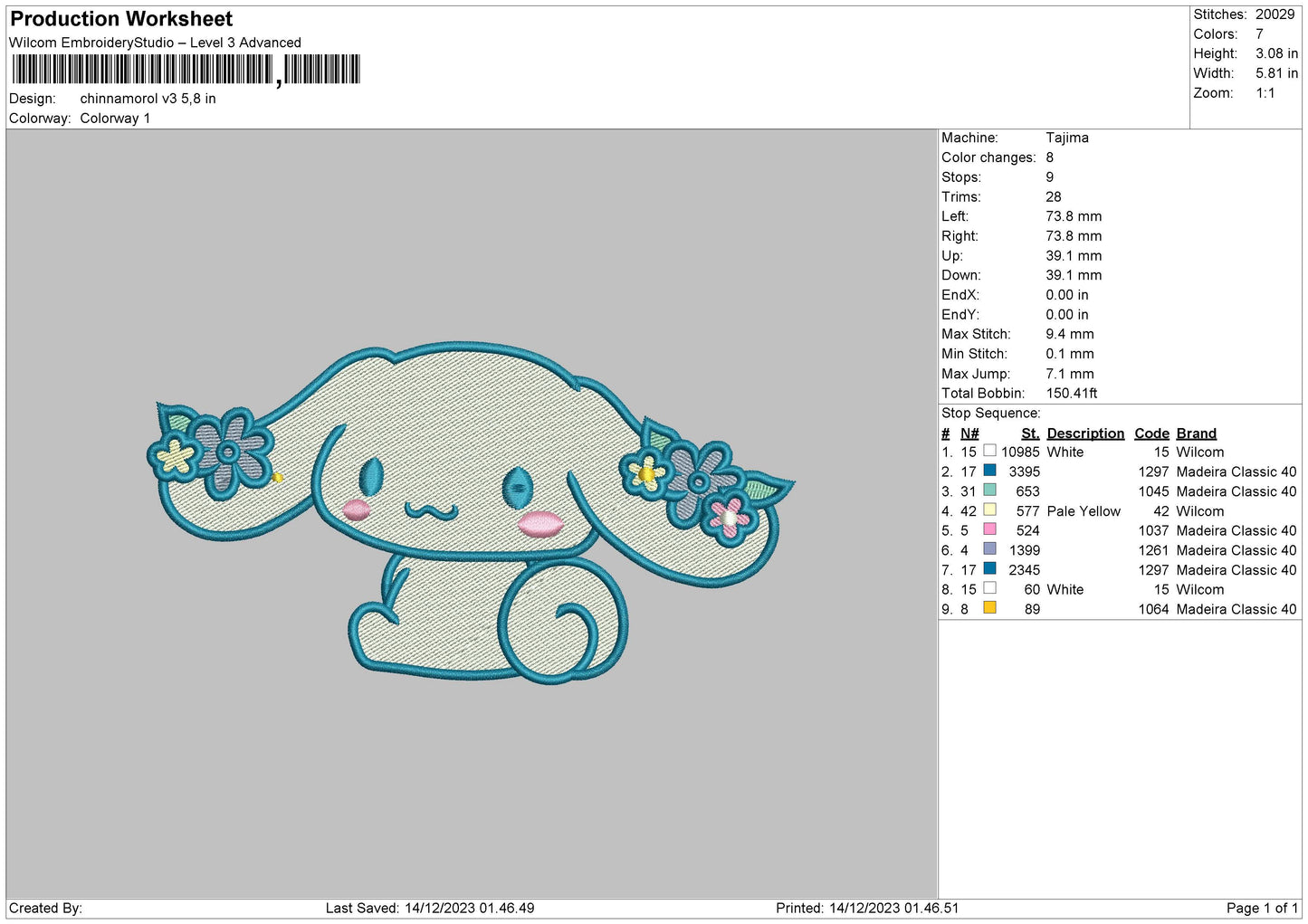1308x924 pixels.
Task: Click the white swatch in stop row 1
Action: [x=989, y=451]
